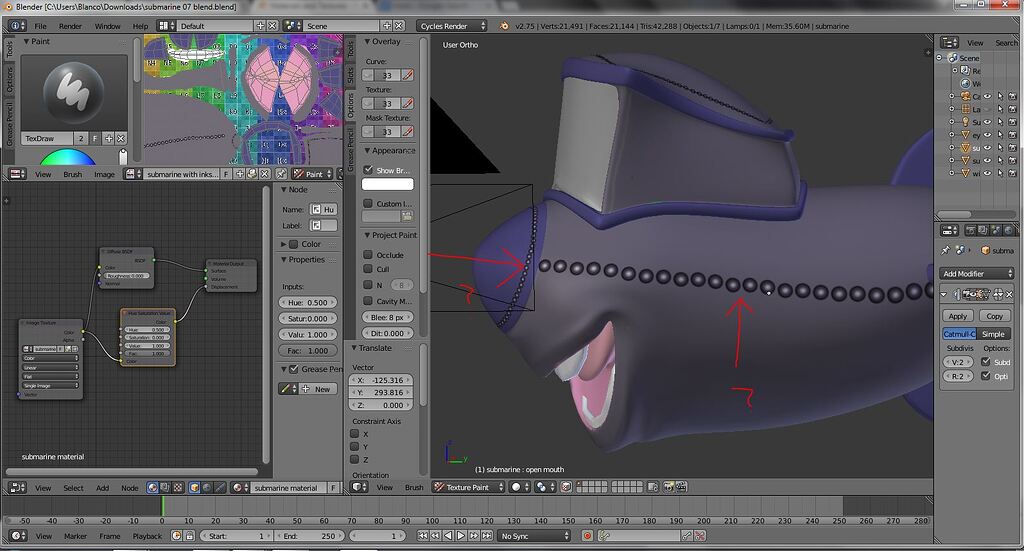Enable the X constraint axis checkbox
The height and width of the screenshot is (551, 1024).
pyautogui.click(x=355, y=433)
